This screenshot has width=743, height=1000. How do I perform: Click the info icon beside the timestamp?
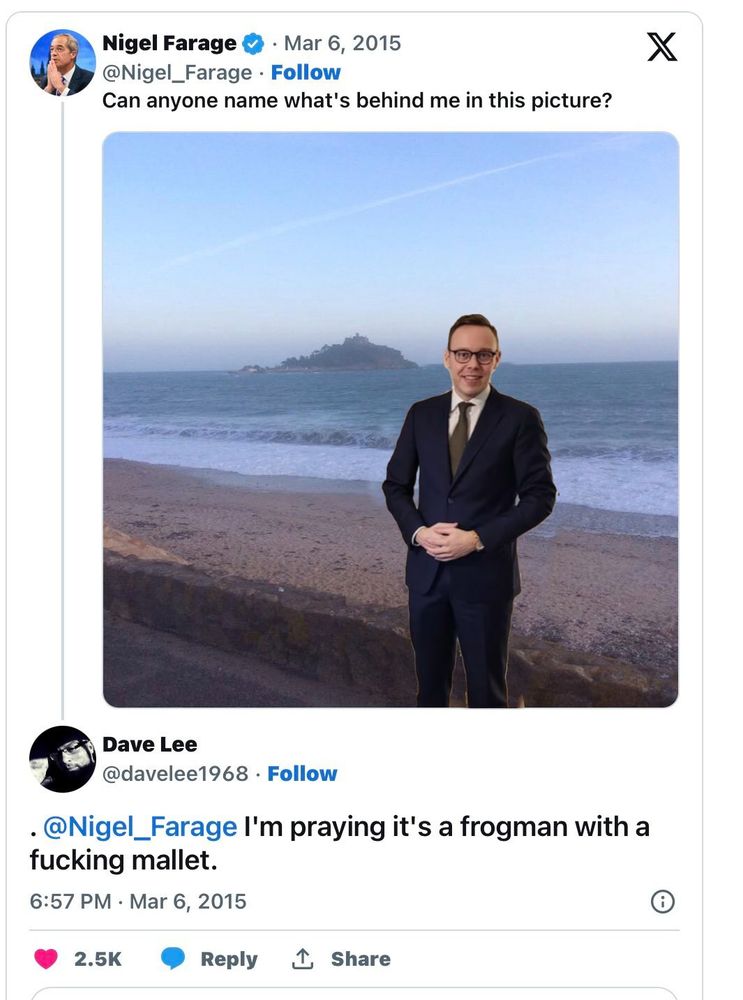click(x=662, y=901)
